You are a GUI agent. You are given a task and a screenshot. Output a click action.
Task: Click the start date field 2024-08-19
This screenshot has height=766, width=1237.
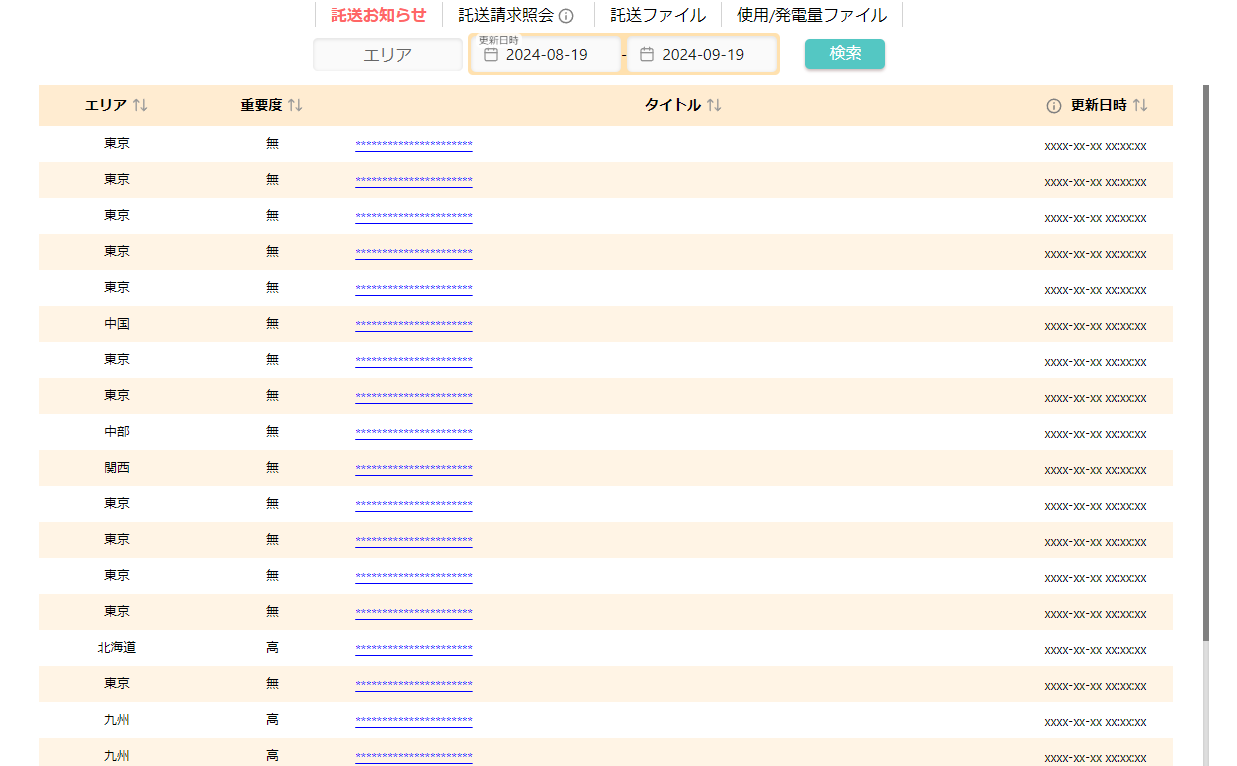546,54
